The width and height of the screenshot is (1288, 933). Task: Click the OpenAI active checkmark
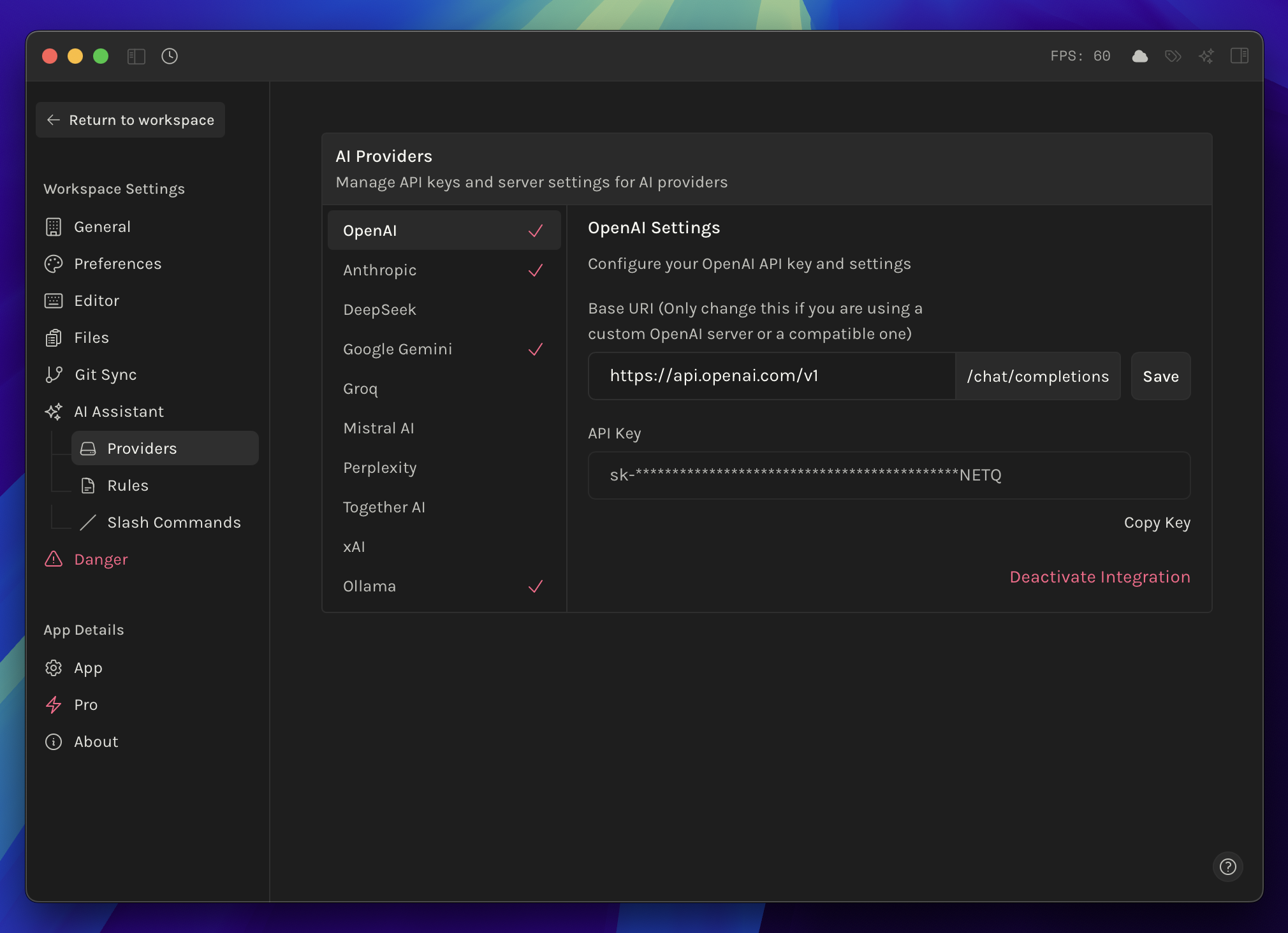tap(536, 231)
